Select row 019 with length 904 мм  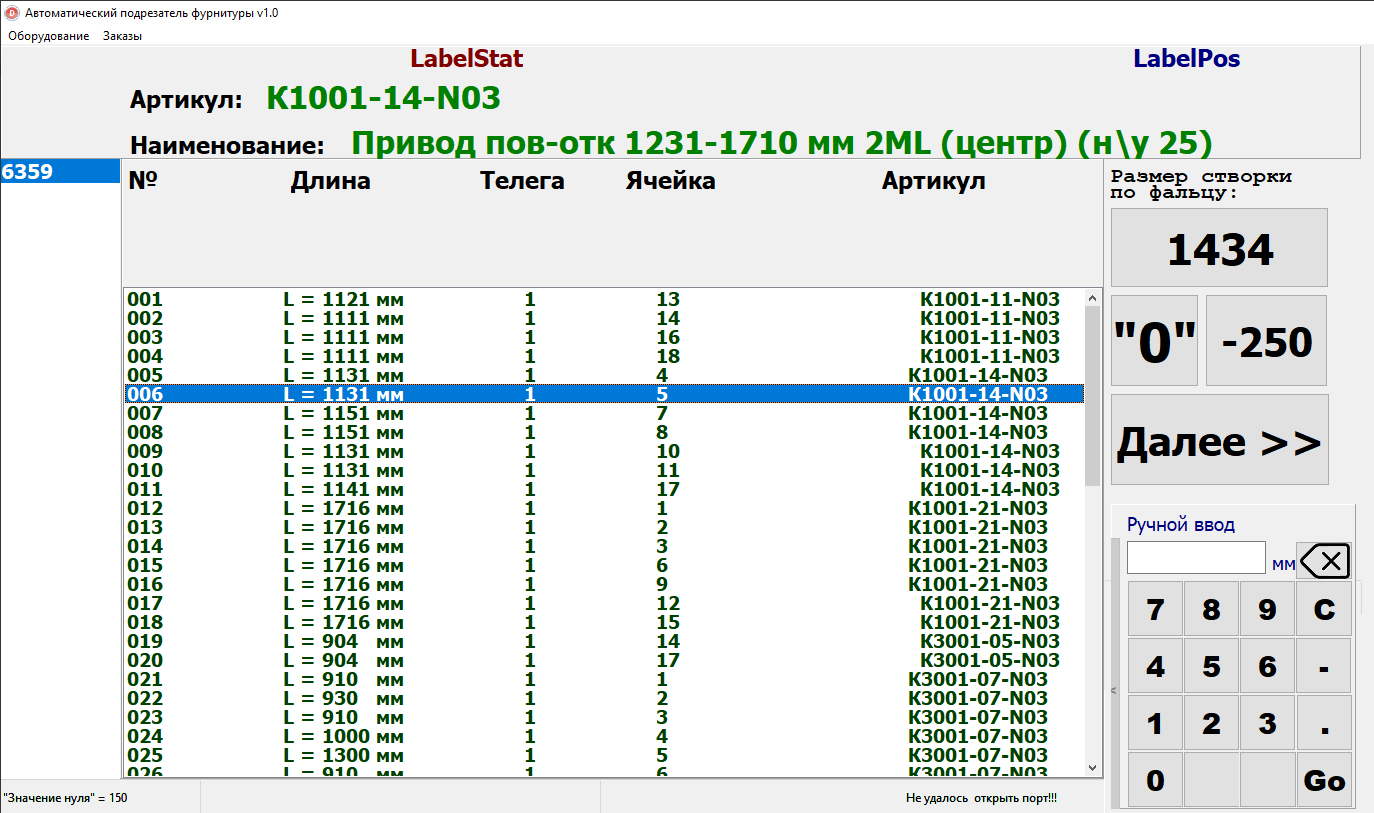pos(604,641)
